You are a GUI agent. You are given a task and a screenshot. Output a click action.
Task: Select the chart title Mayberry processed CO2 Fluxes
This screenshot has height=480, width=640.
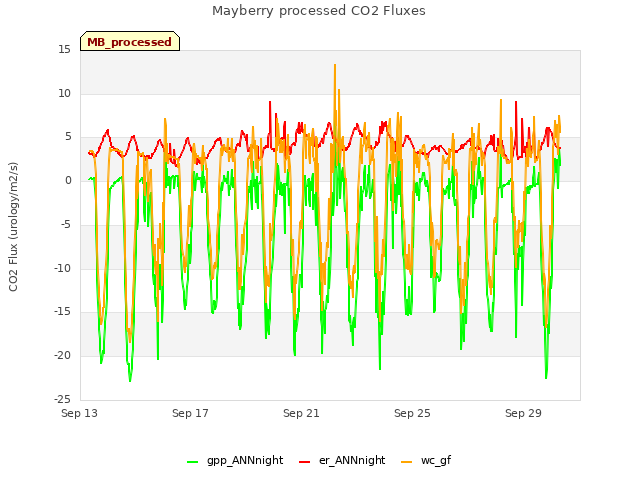[319, 11]
